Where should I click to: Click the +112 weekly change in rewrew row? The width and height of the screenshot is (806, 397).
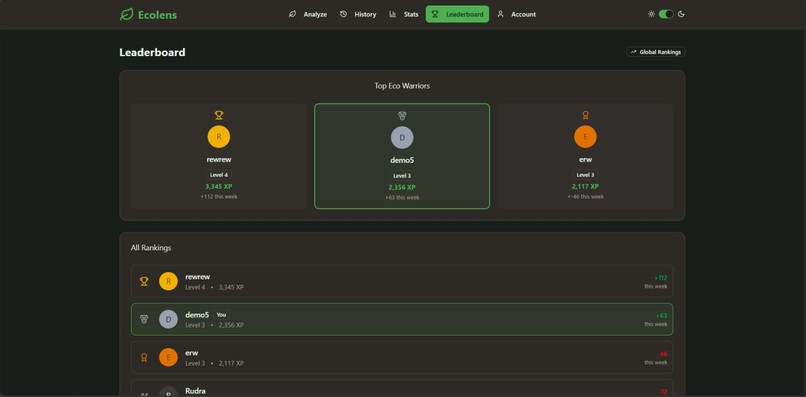pos(661,278)
